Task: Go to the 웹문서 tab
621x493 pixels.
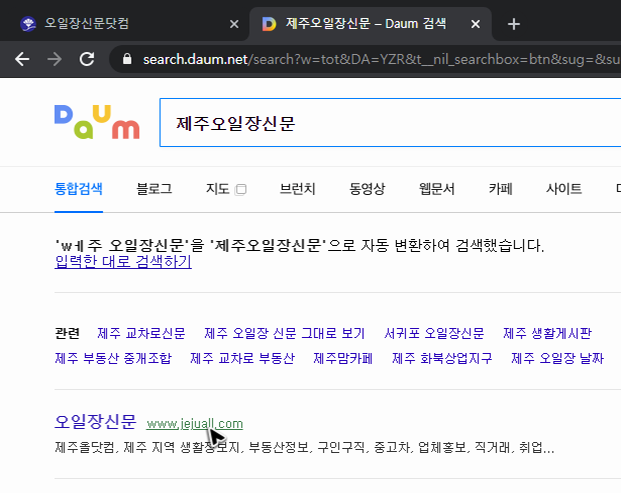Action: tap(437, 189)
